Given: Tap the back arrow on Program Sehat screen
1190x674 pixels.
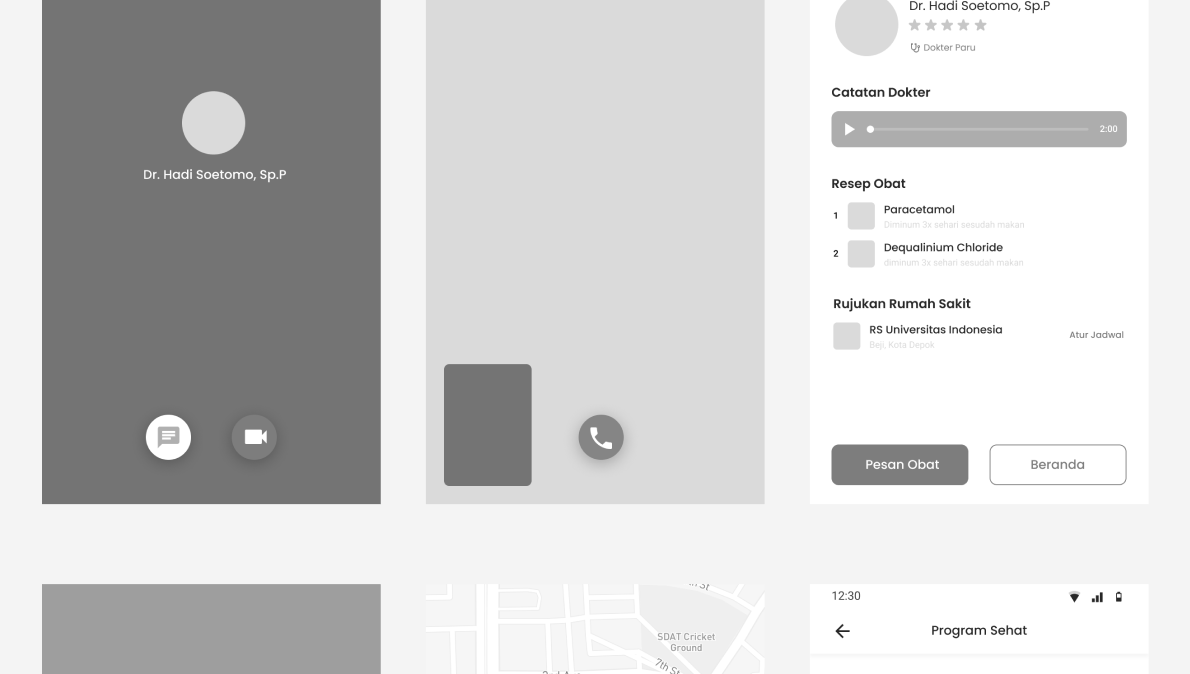Looking at the screenshot, I should [842, 630].
